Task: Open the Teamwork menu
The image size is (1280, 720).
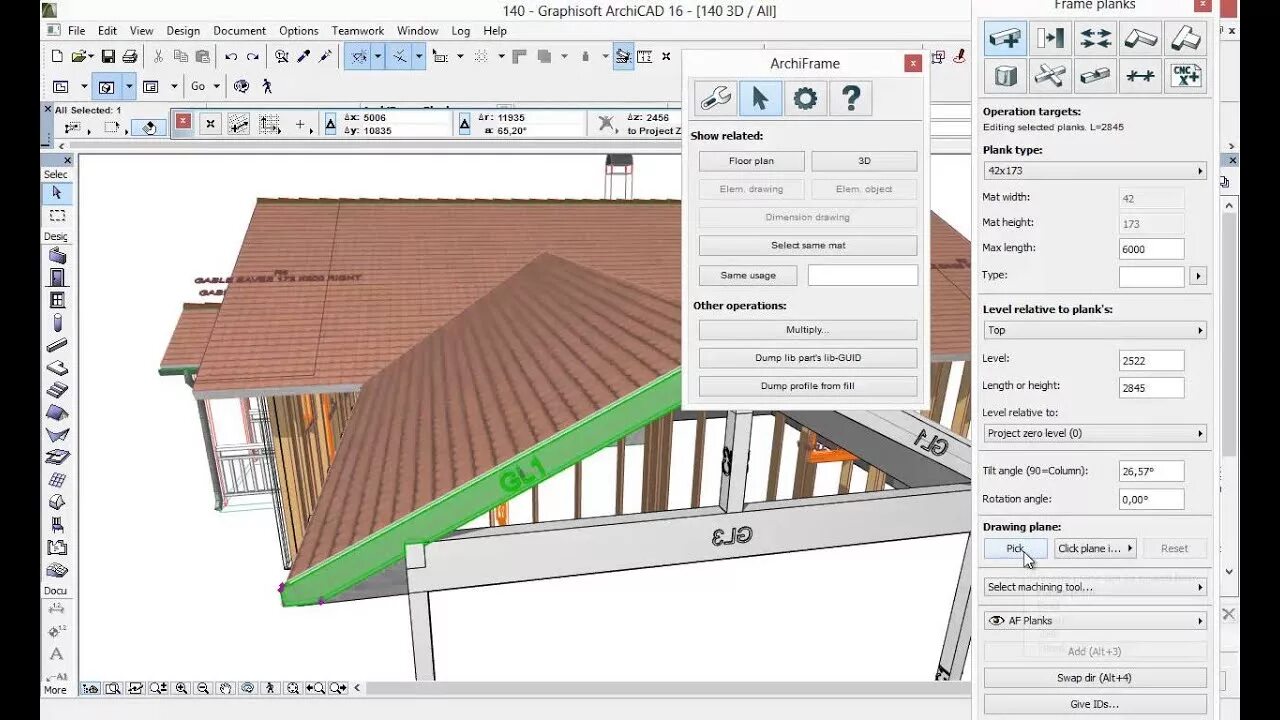Action: [x=358, y=31]
